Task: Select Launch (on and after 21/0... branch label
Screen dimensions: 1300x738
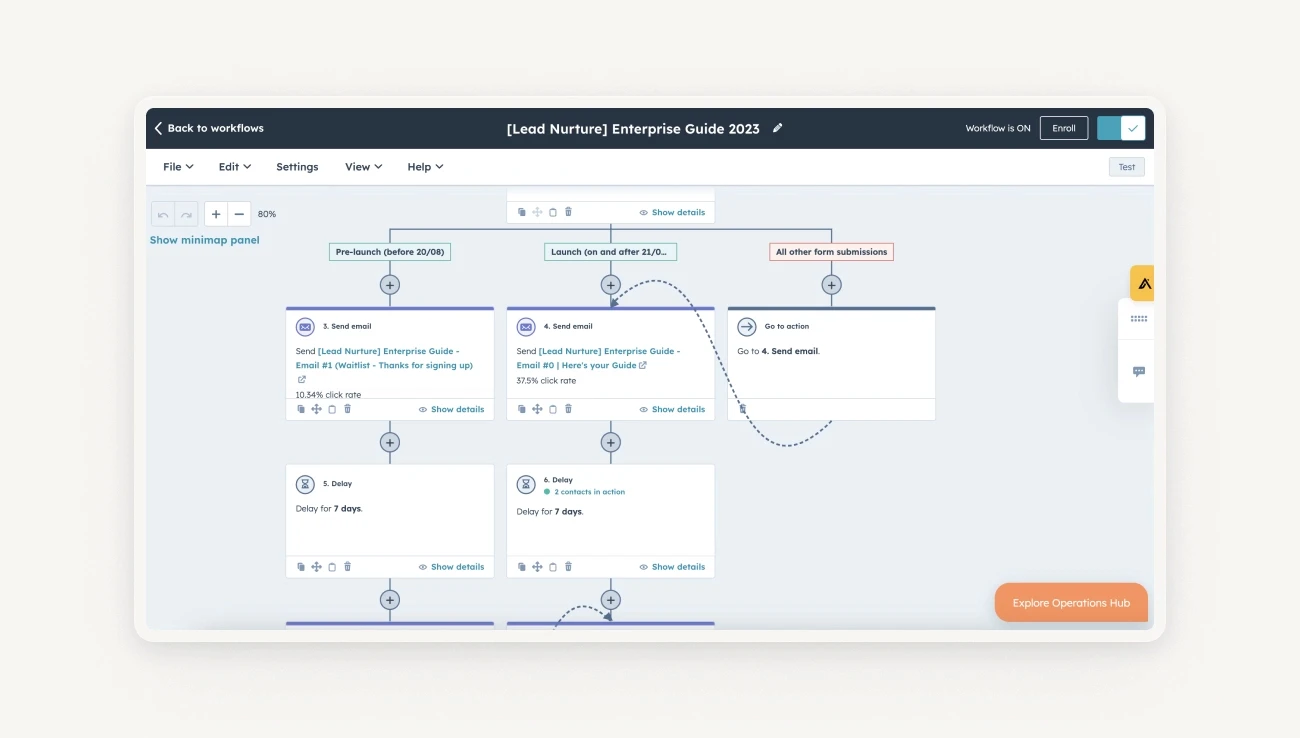Action: (610, 252)
